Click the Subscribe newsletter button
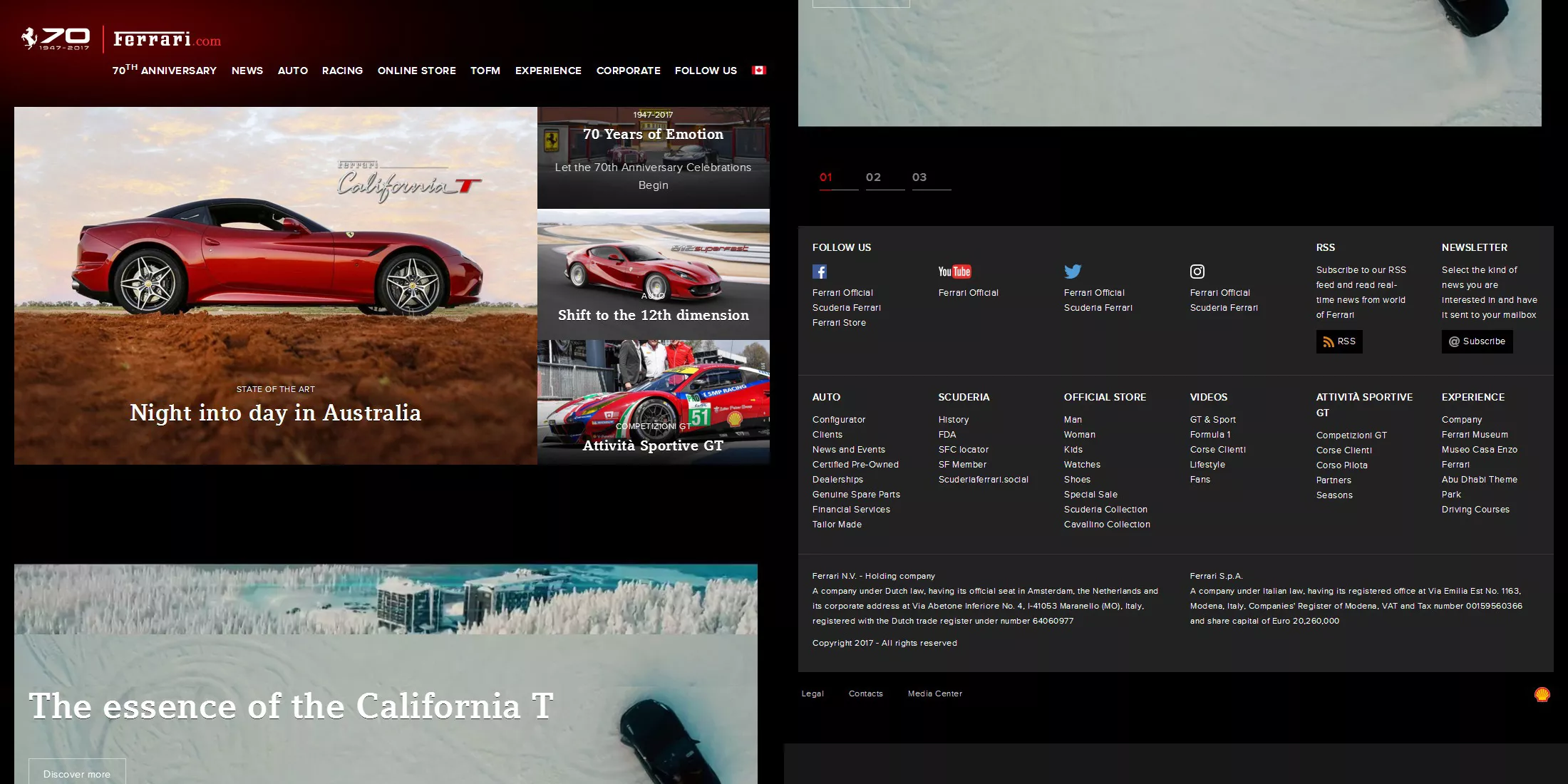The width and height of the screenshot is (1568, 784). point(1477,341)
